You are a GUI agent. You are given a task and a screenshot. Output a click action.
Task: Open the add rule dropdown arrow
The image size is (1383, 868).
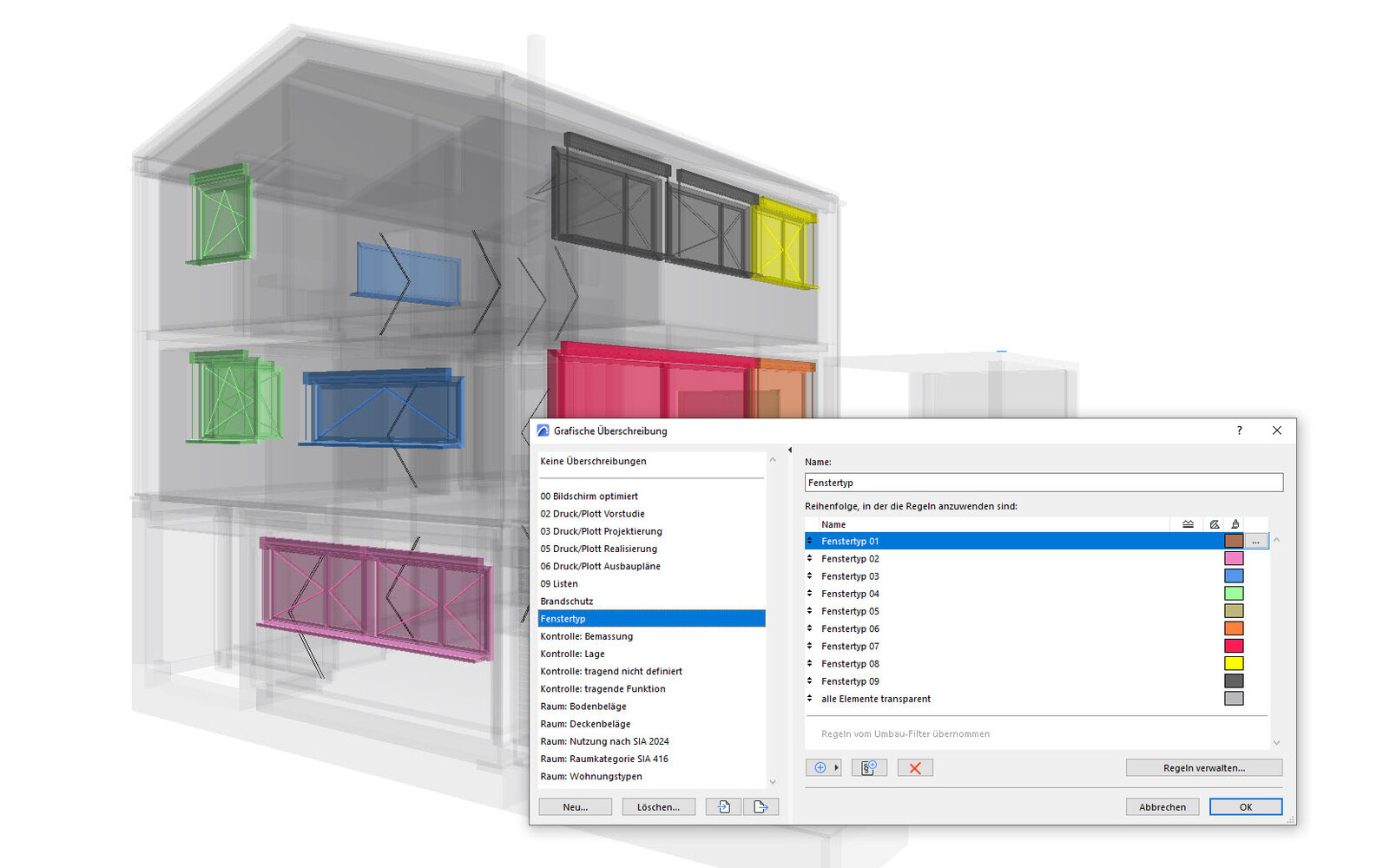[x=837, y=767]
